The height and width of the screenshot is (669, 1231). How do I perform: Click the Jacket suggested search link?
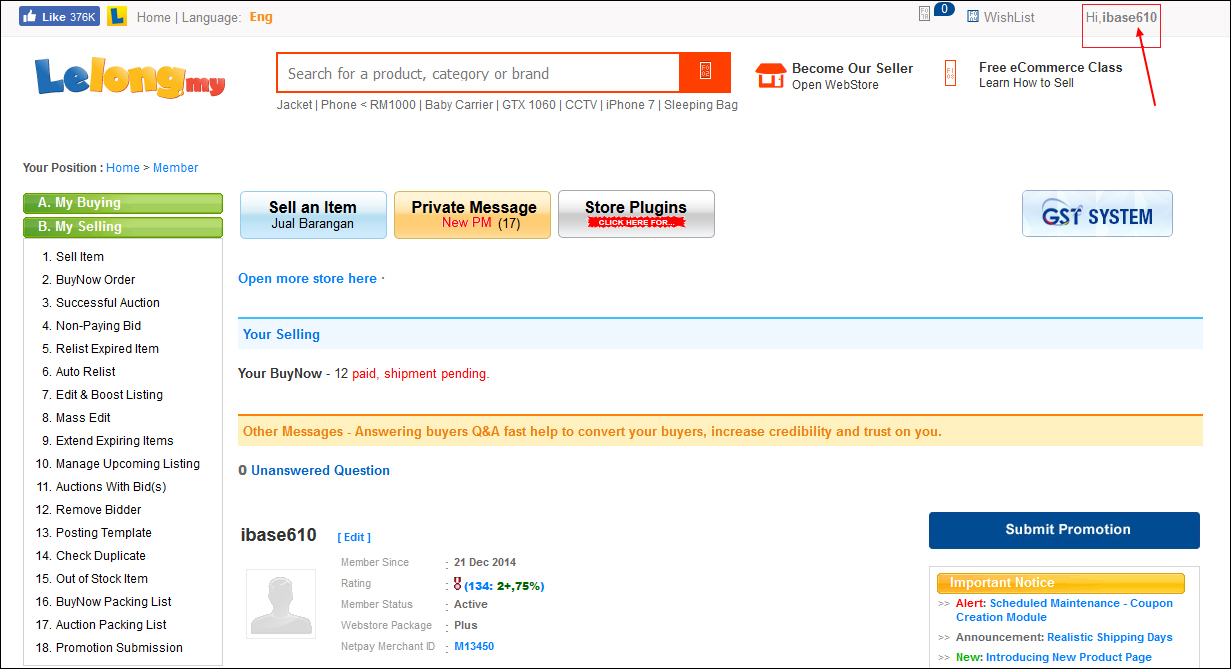coord(295,105)
